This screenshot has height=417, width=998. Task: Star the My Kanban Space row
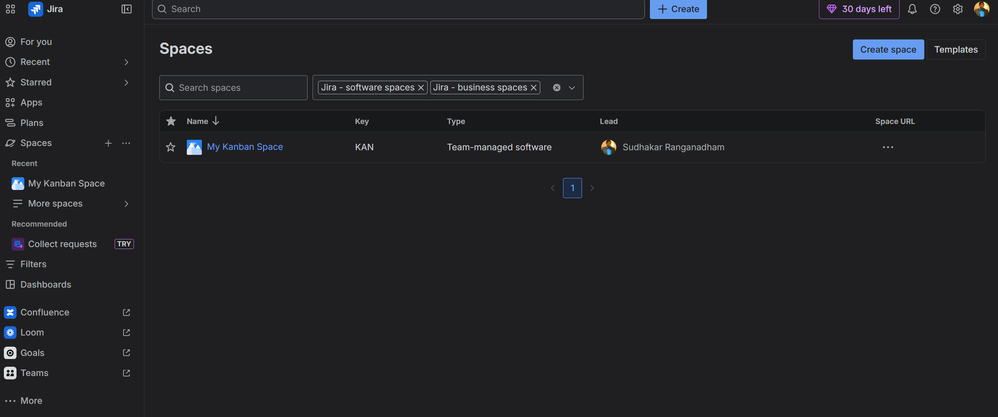tap(171, 147)
